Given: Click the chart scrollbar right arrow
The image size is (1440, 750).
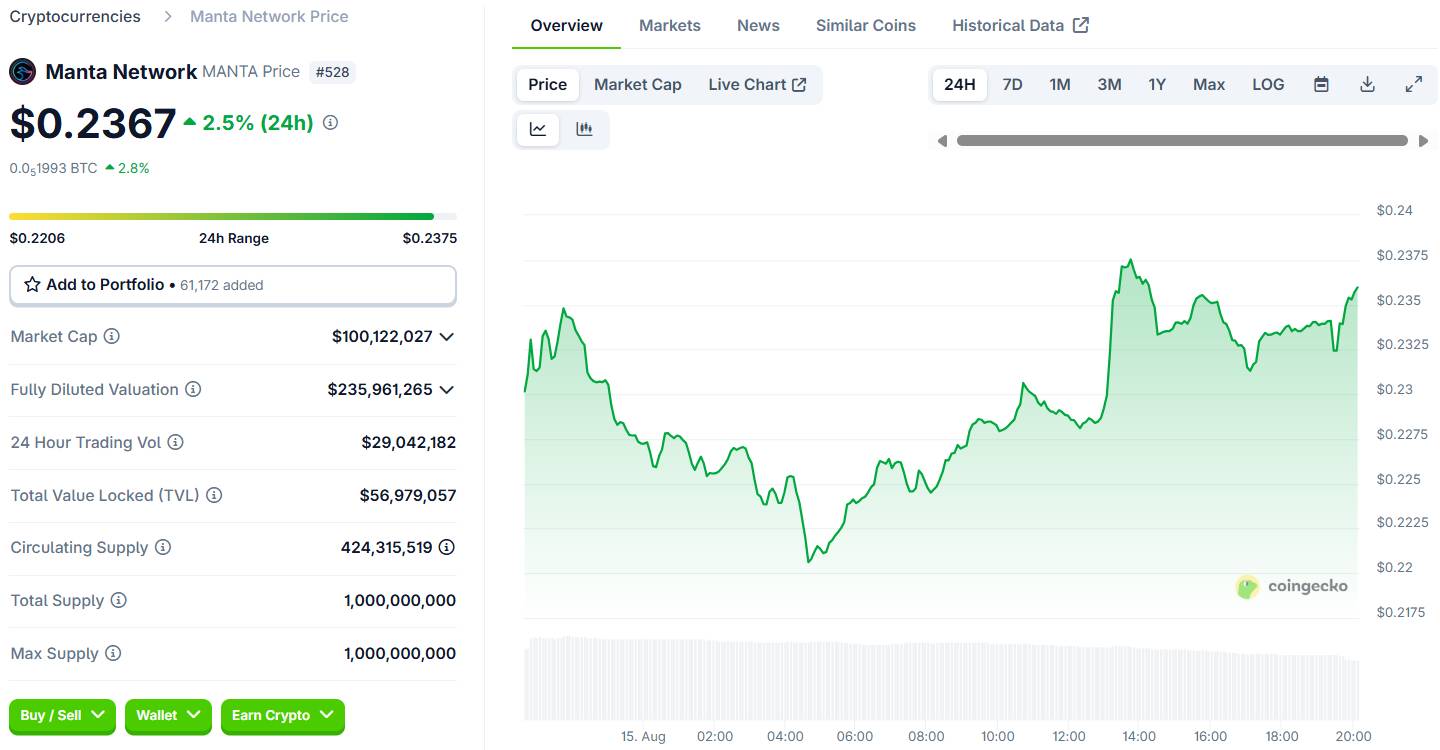Looking at the screenshot, I should coord(1424,141).
